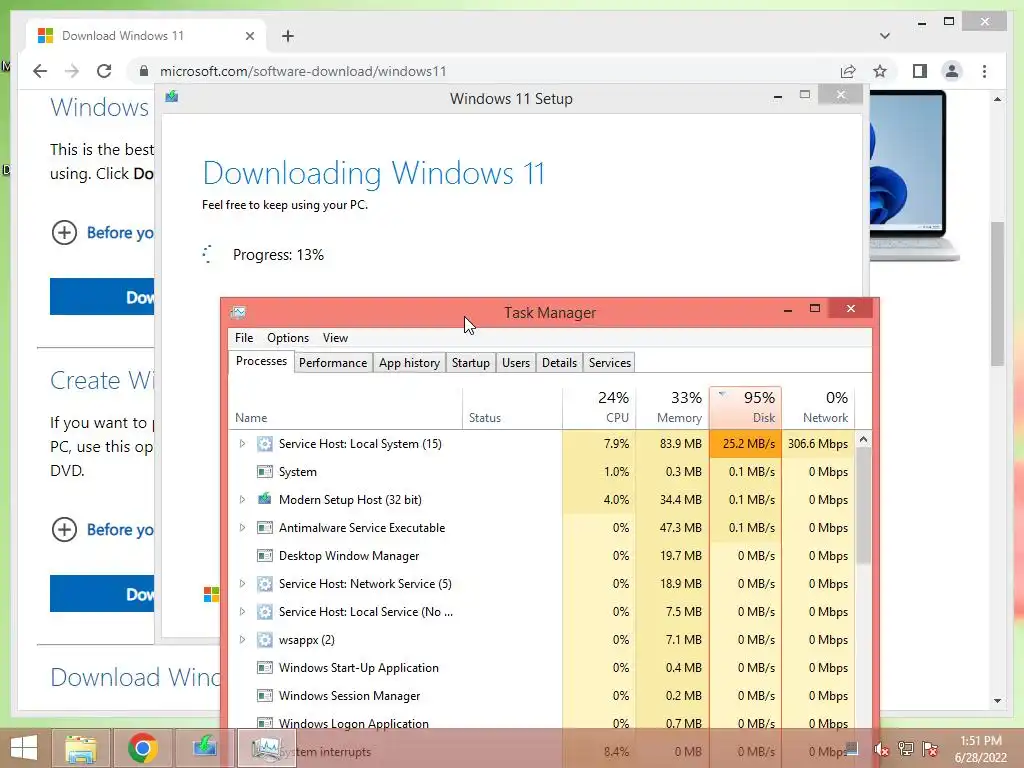Bookmark this page with the star icon
Image resolution: width=1024 pixels, height=768 pixels.
click(880, 71)
